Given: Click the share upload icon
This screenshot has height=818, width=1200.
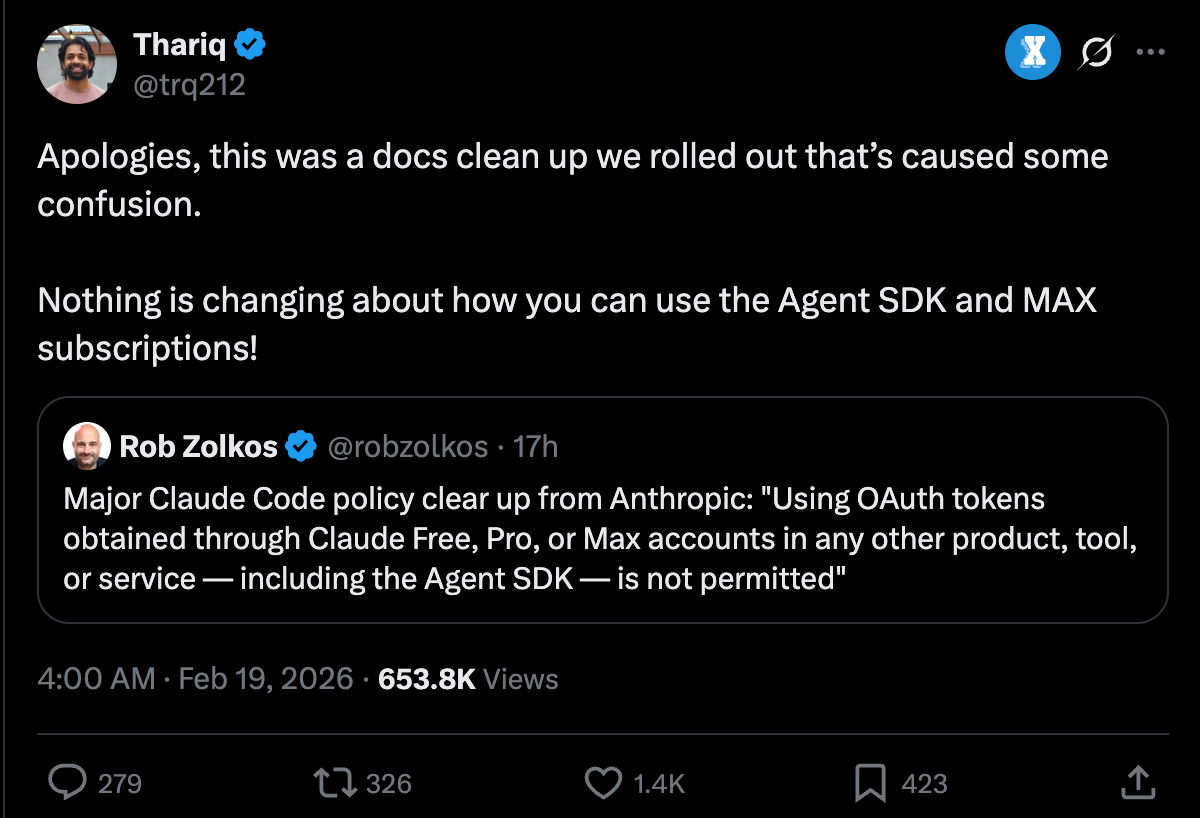Looking at the screenshot, I should click(1139, 782).
